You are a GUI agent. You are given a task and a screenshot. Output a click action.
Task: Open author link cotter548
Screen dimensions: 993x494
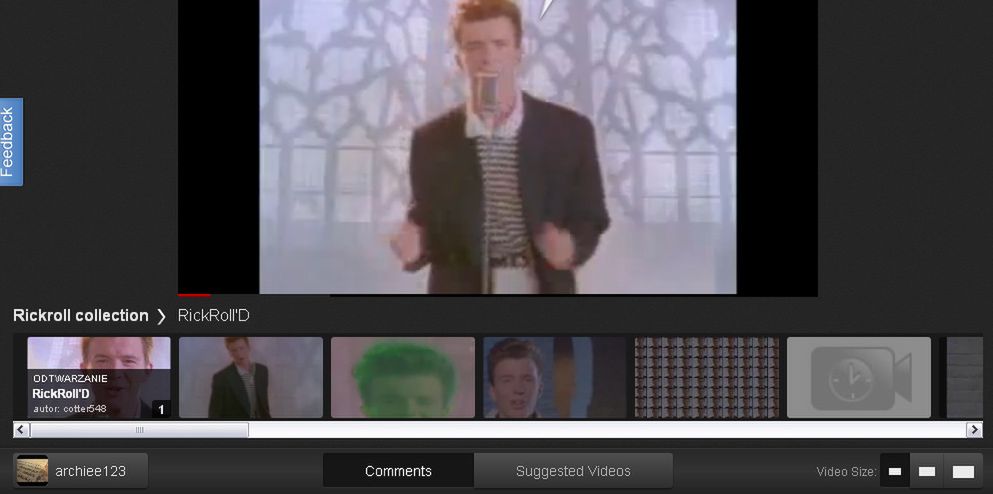(x=85, y=409)
